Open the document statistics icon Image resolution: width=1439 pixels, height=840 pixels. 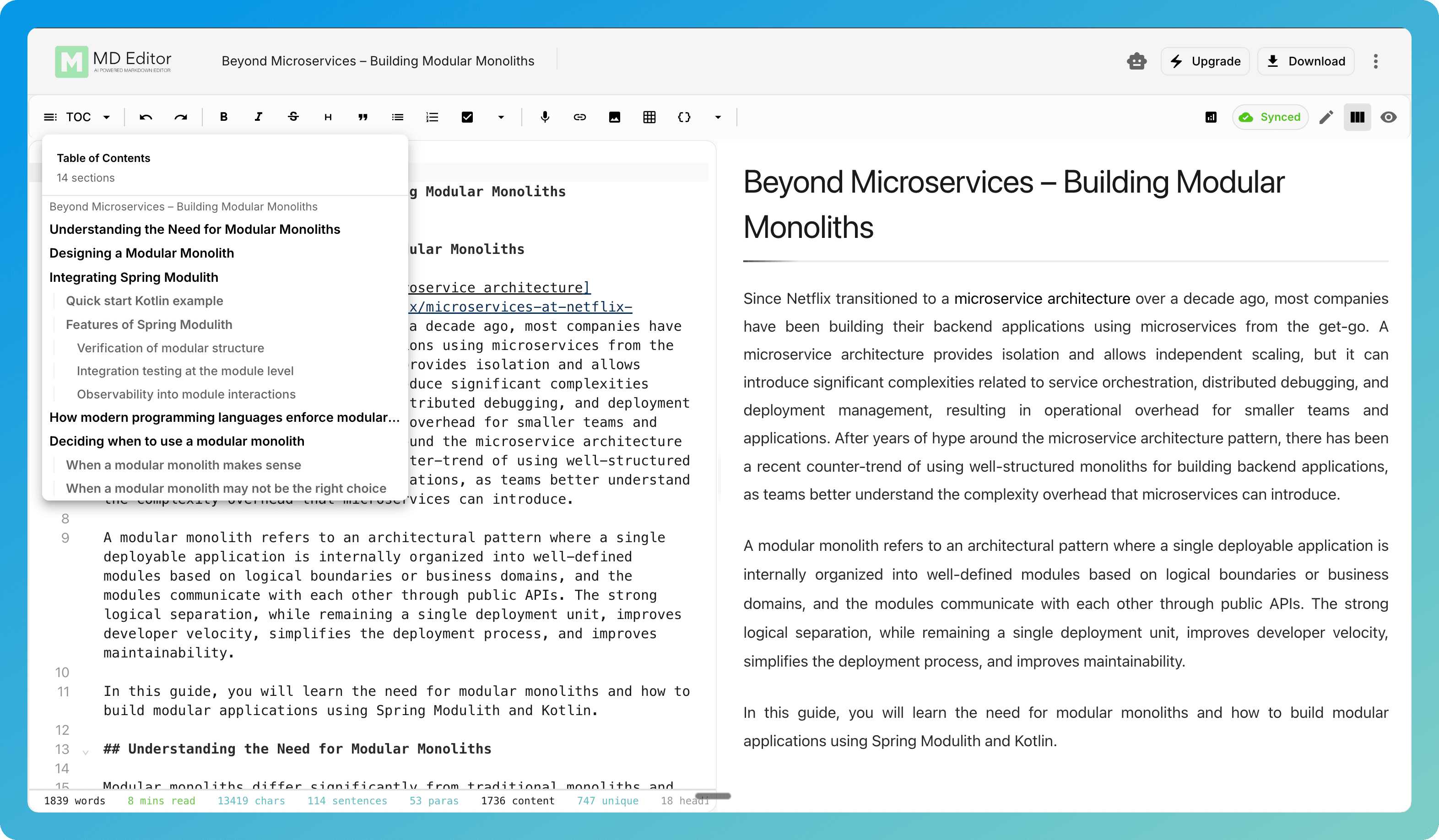[1211, 117]
